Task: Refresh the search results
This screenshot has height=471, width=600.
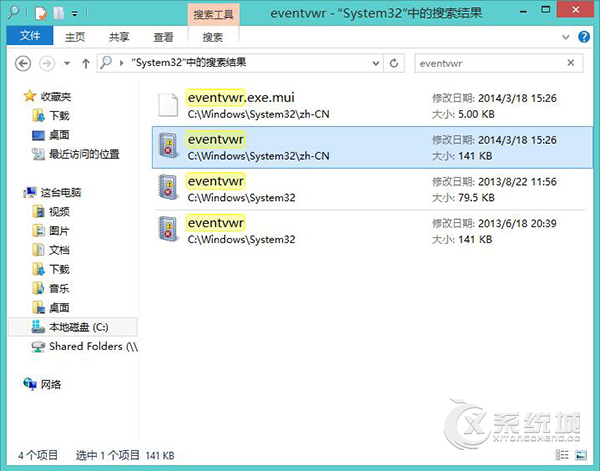Action: pyautogui.click(x=394, y=63)
